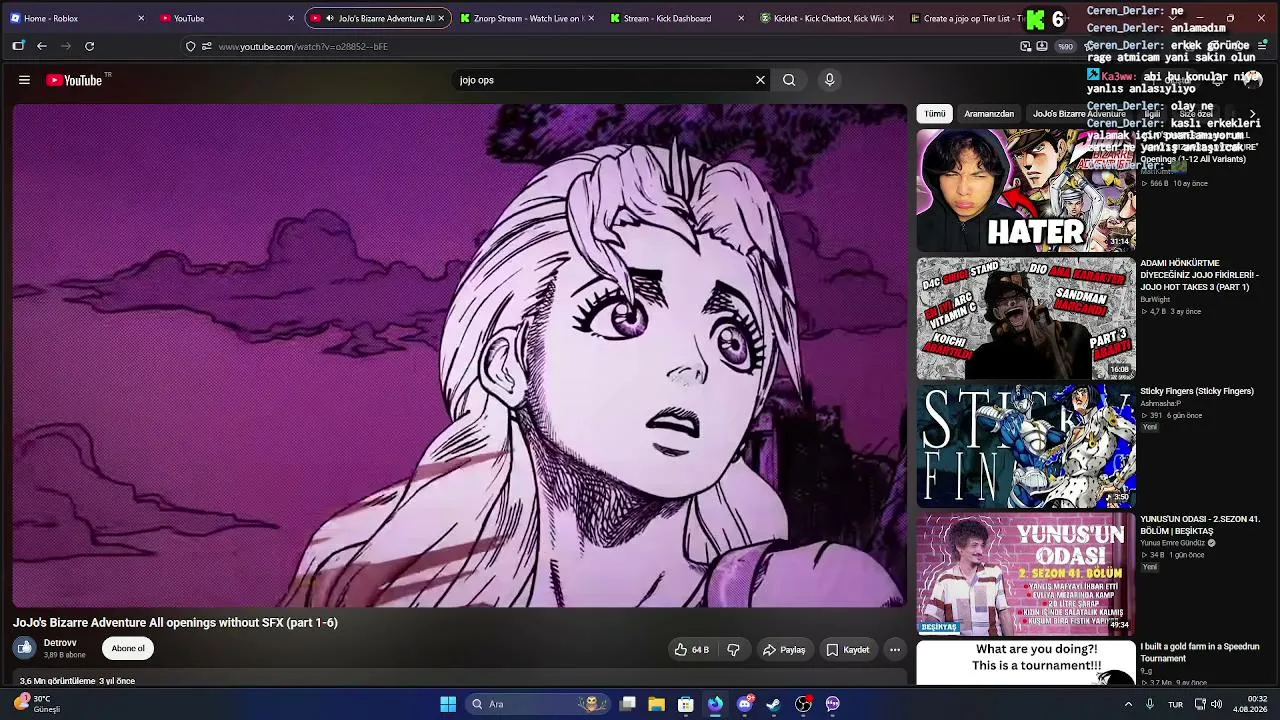Viewport: 1280px width, 720px height.
Task: Click the taskbar 'Ara' search box
Action: click(x=538, y=704)
